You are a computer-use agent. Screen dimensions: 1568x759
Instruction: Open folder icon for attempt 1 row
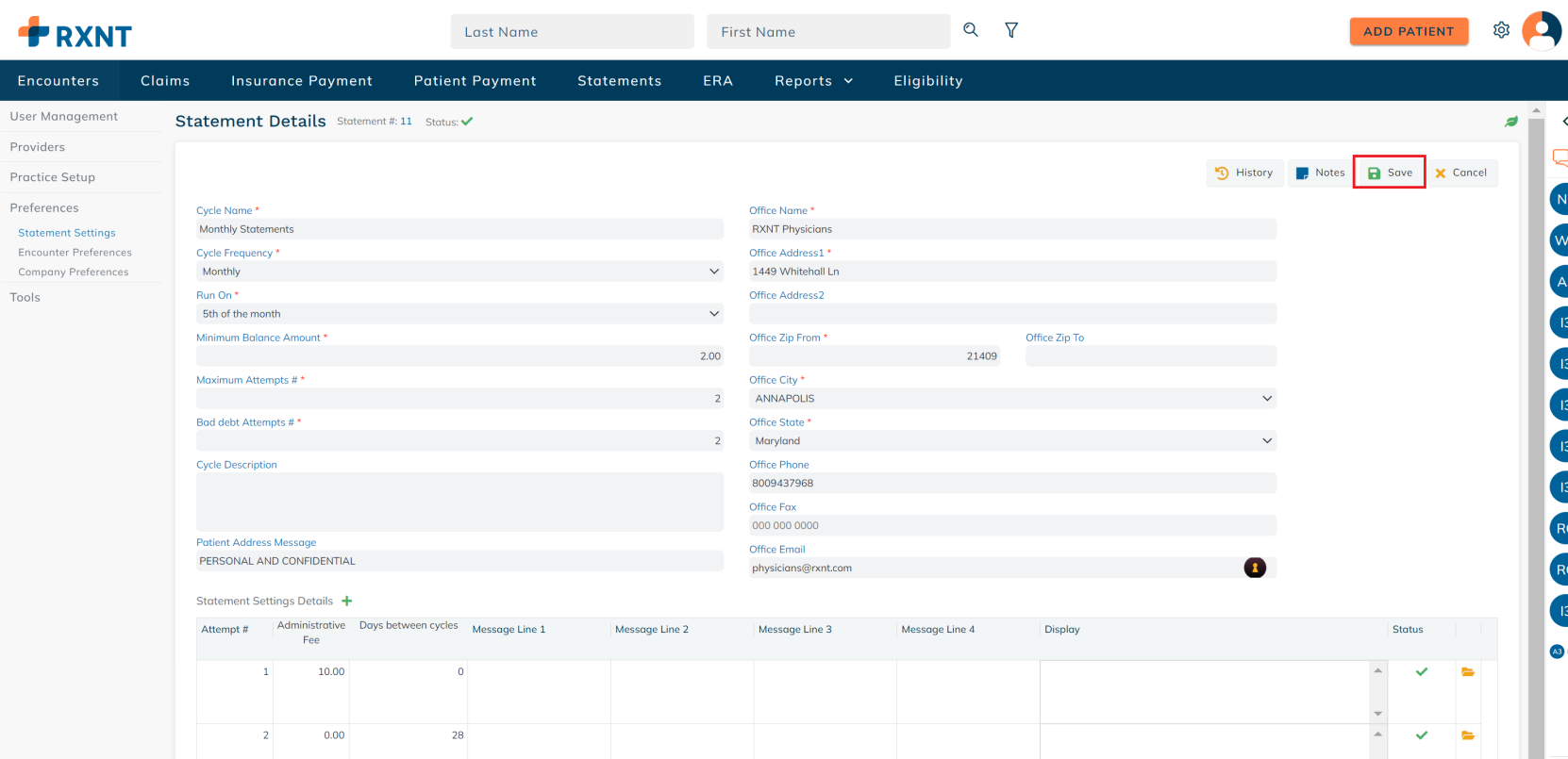click(x=1468, y=672)
